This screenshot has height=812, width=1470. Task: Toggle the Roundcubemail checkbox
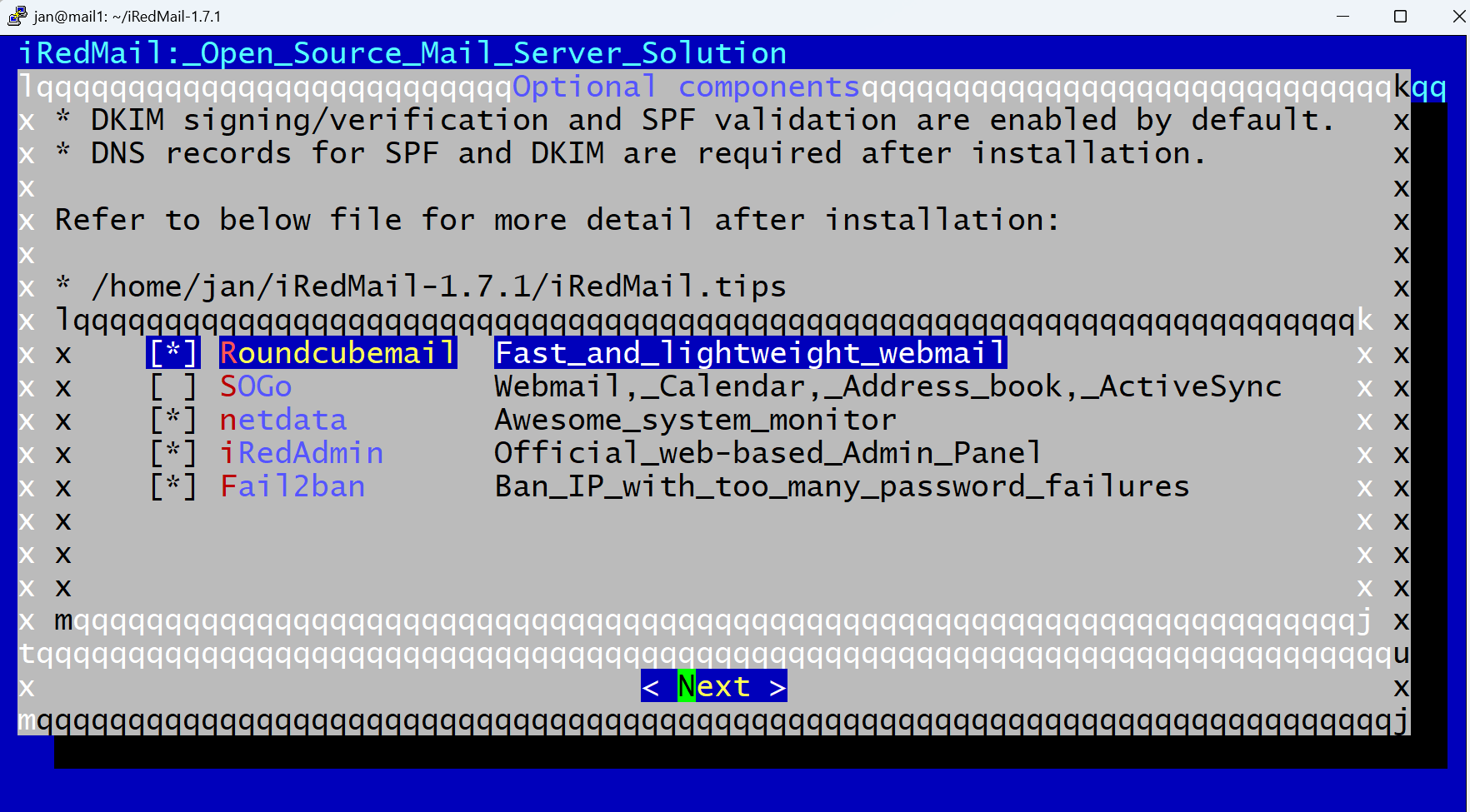[x=173, y=353]
